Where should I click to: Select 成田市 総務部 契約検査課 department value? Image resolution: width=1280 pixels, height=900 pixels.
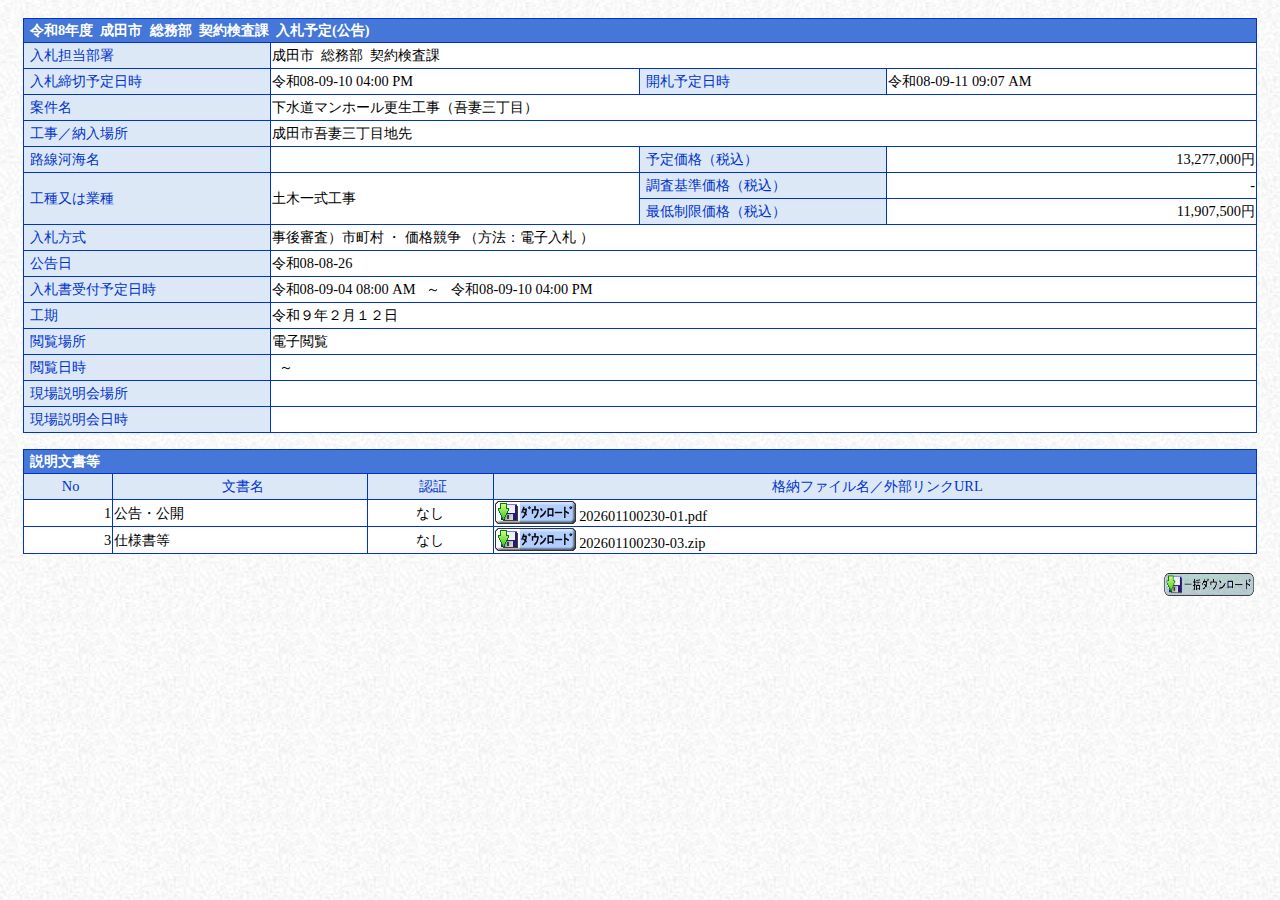356,56
